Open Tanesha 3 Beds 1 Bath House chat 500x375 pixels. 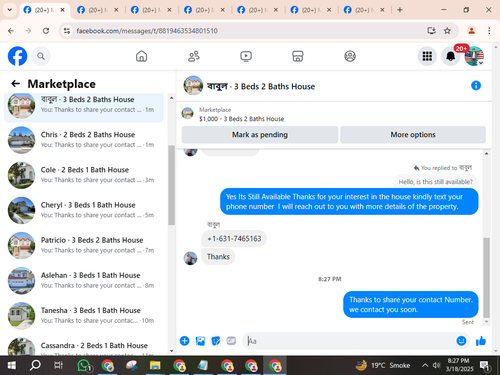point(84,316)
